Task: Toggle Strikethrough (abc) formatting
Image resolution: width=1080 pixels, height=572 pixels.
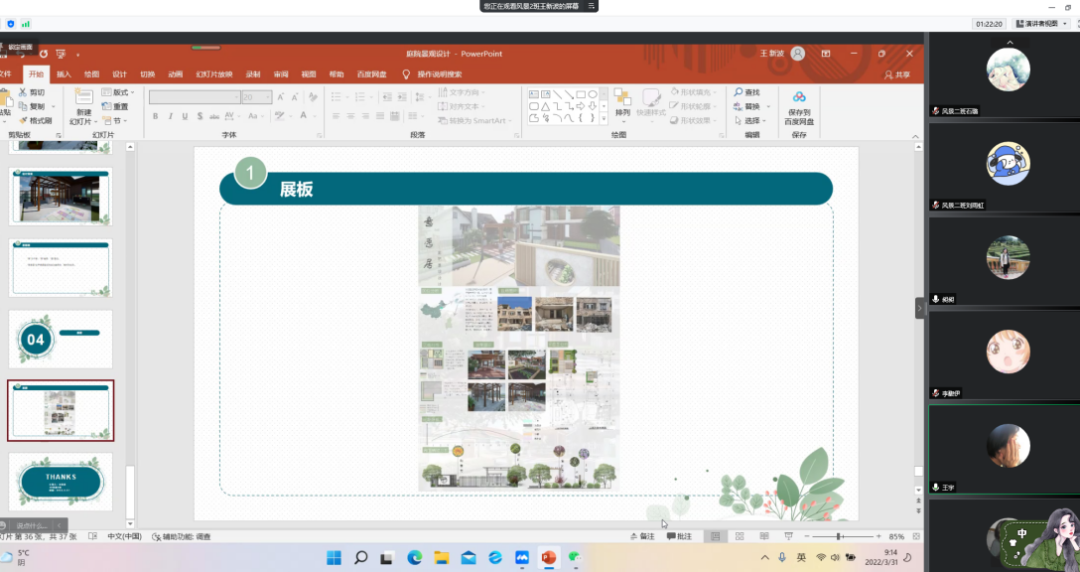Action: (214, 116)
